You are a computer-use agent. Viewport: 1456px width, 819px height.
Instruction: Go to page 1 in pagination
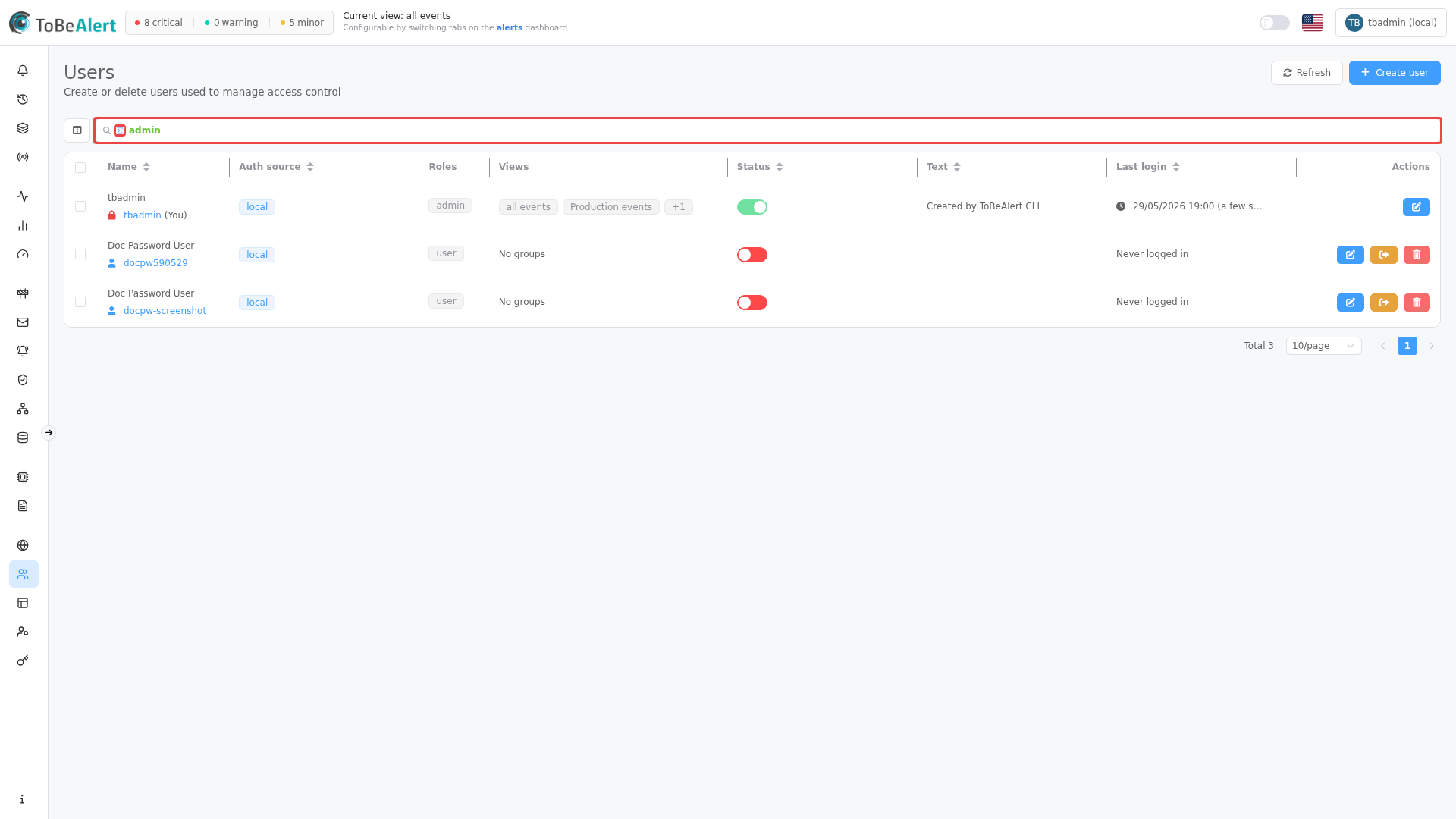pos(1407,346)
